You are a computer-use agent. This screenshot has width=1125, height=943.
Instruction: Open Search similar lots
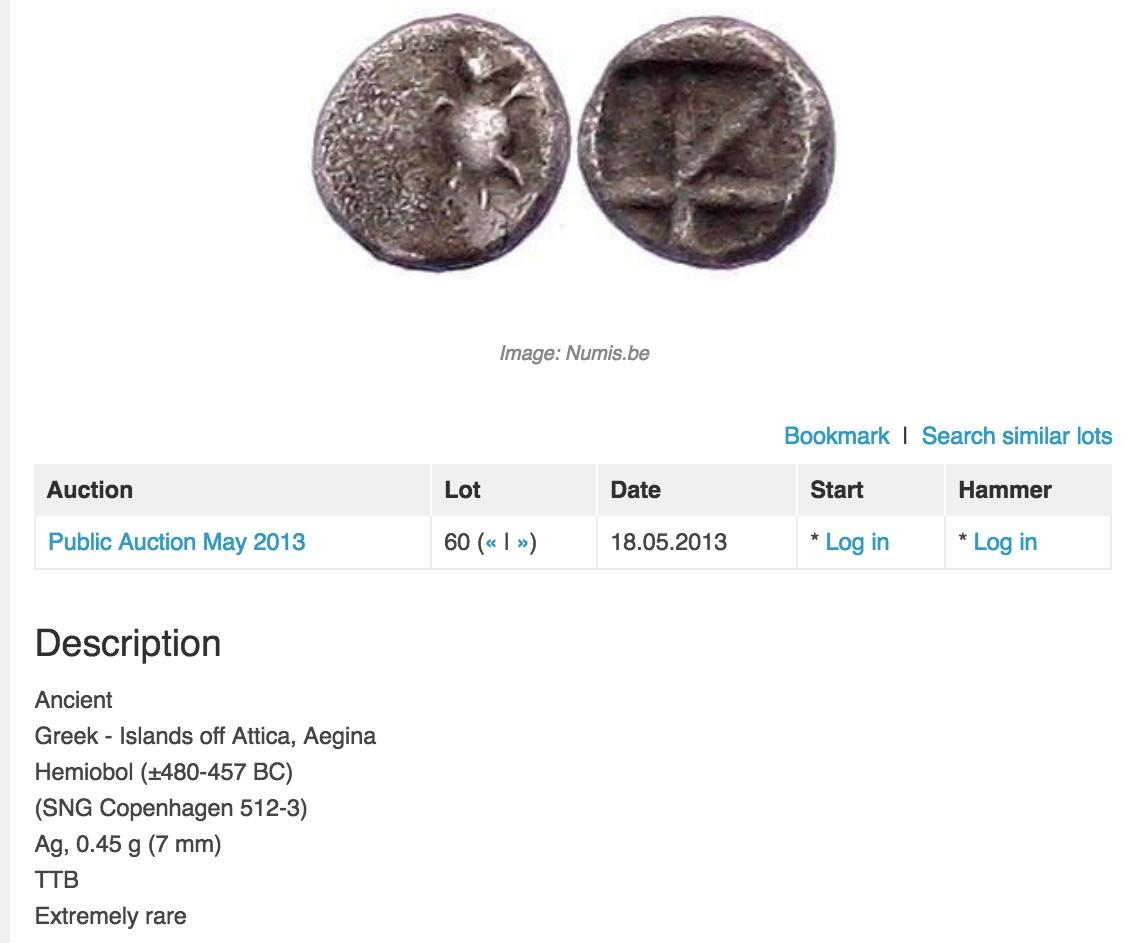point(1016,436)
